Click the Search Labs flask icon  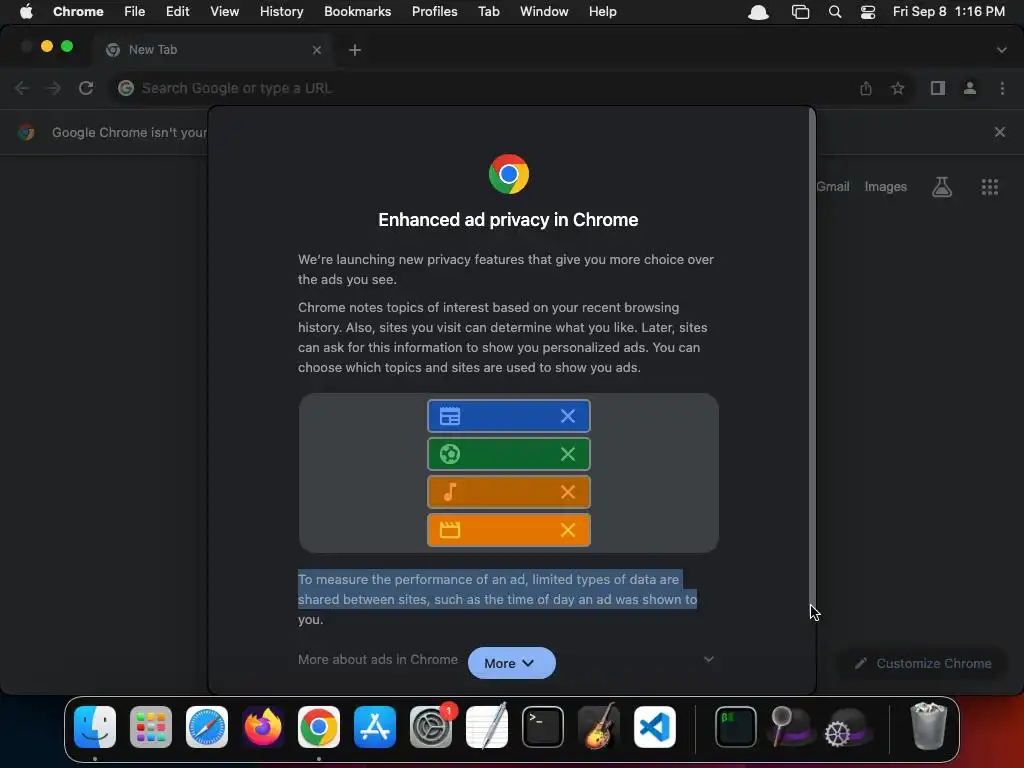click(x=942, y=187)
